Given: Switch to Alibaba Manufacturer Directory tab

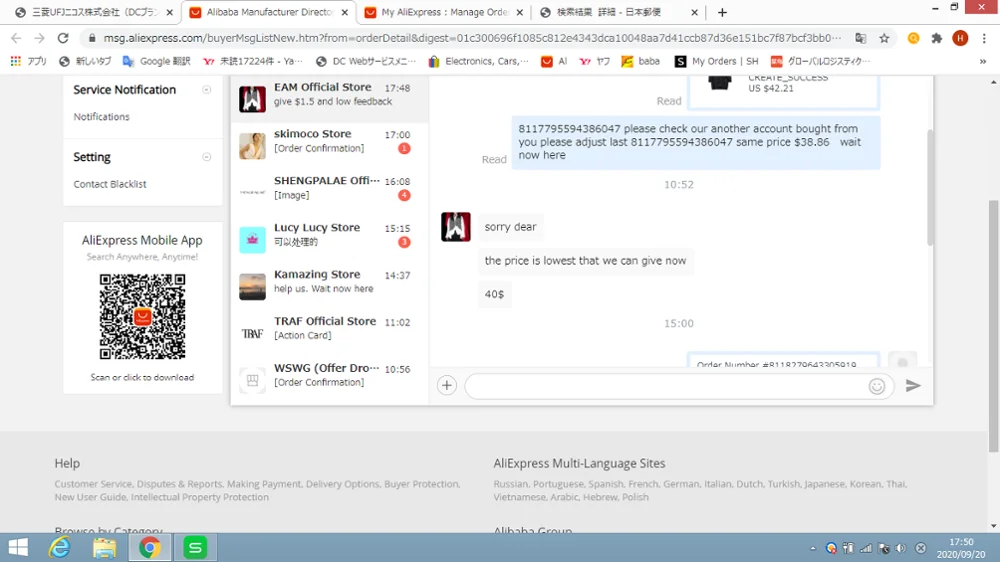Looking at the screenshot, I should coord(270,12).
